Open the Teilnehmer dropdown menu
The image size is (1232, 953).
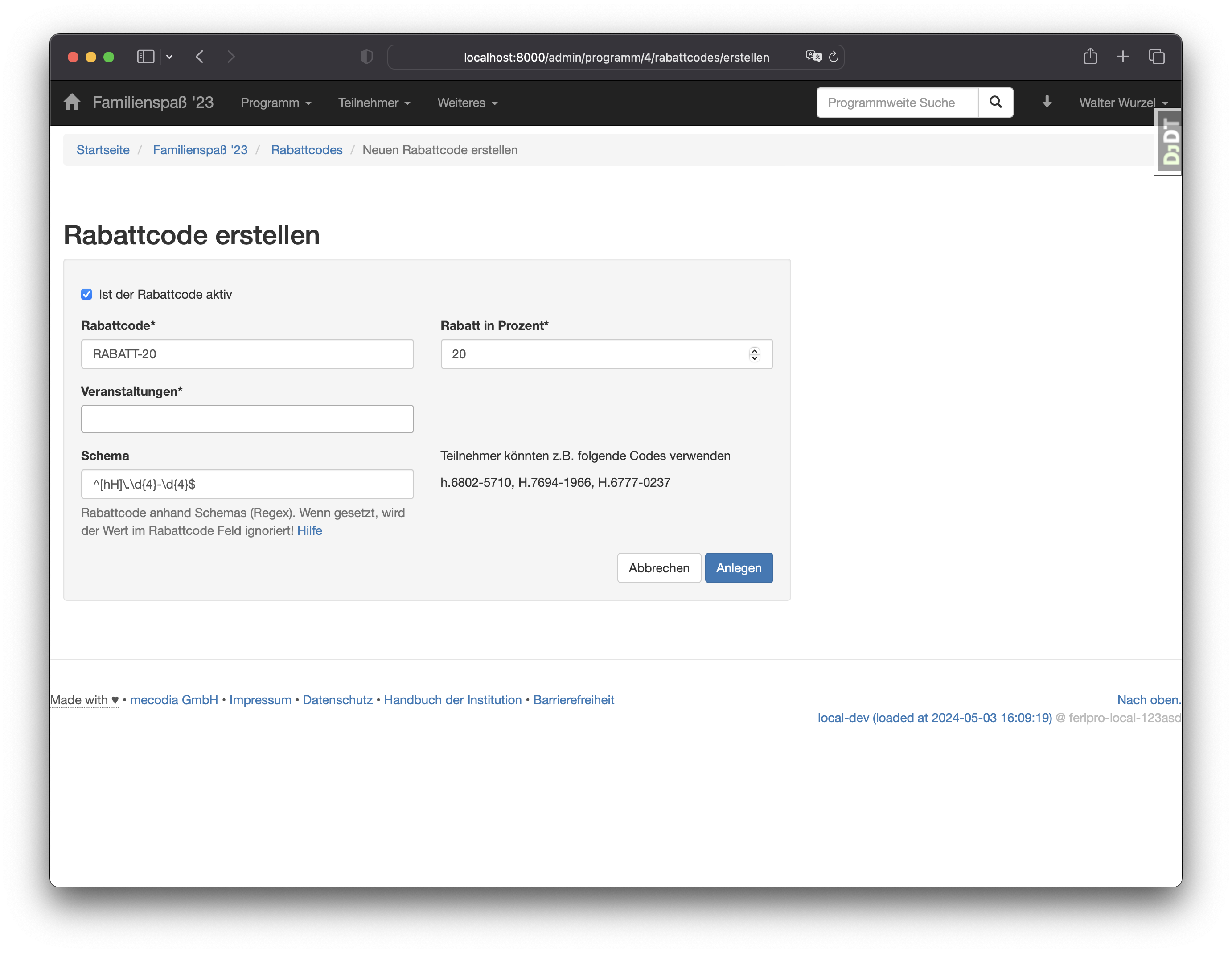(x=374, y=103)
